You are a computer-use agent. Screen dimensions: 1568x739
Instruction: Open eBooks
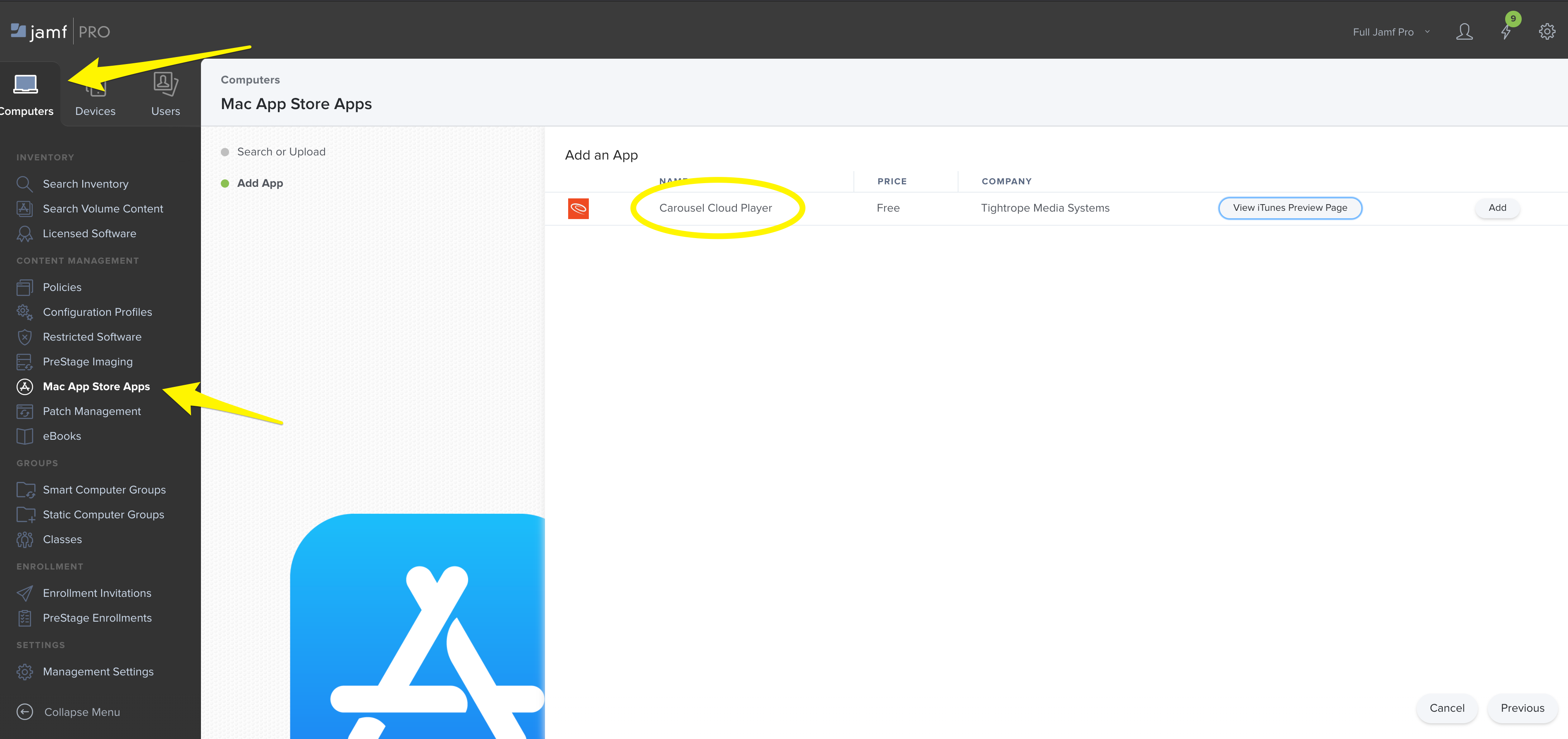coord(62,436)
